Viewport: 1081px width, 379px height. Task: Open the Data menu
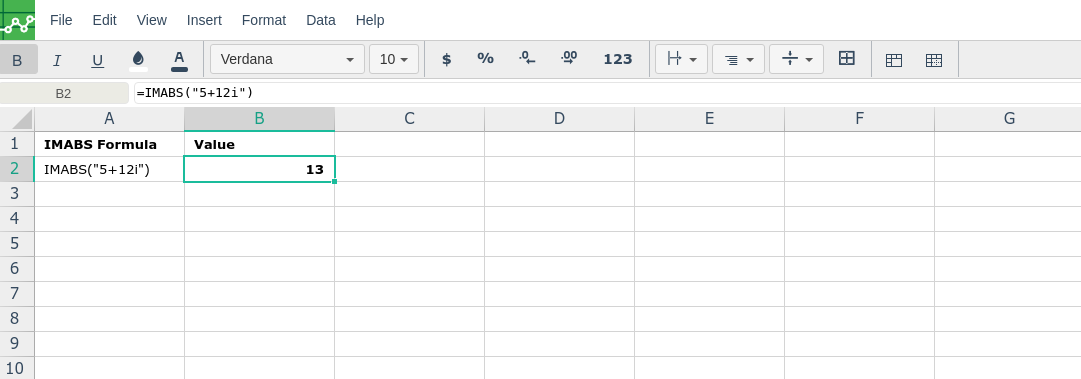pos(321,20)
